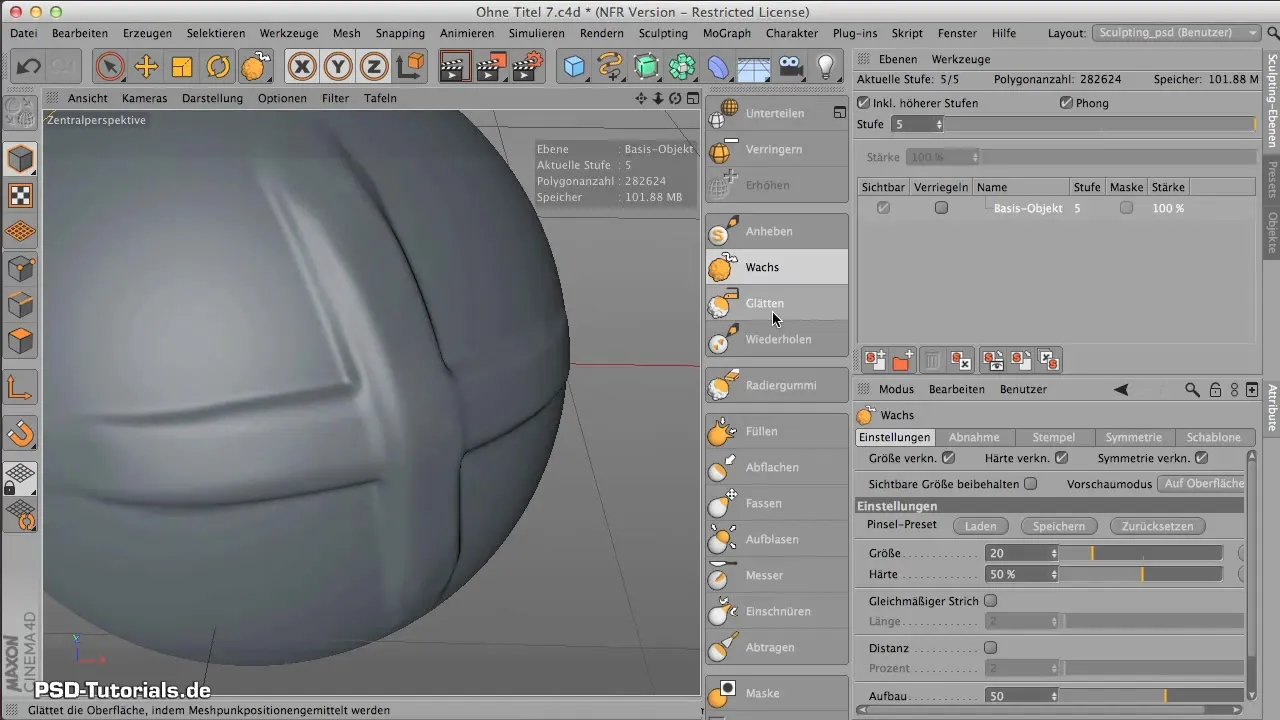Click the Härte value stepper arrows

1054,575
